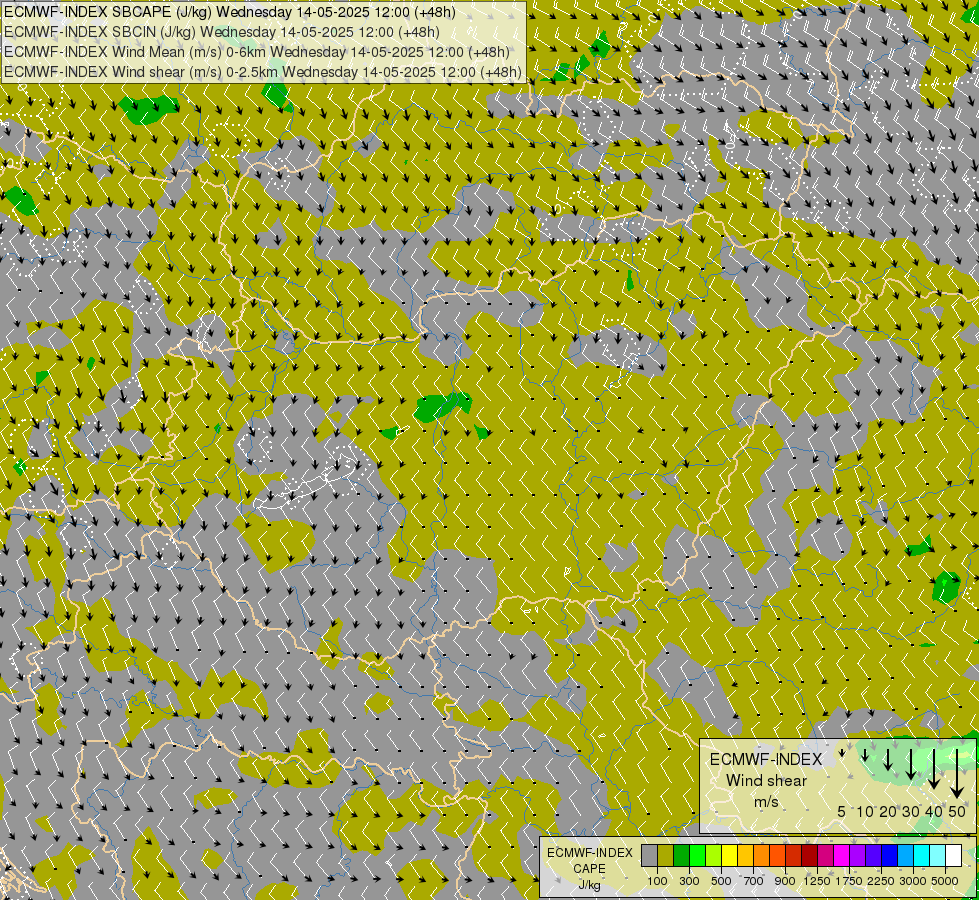
Task: Click the SBCAPE title line in header
Action: click(230, 12)
